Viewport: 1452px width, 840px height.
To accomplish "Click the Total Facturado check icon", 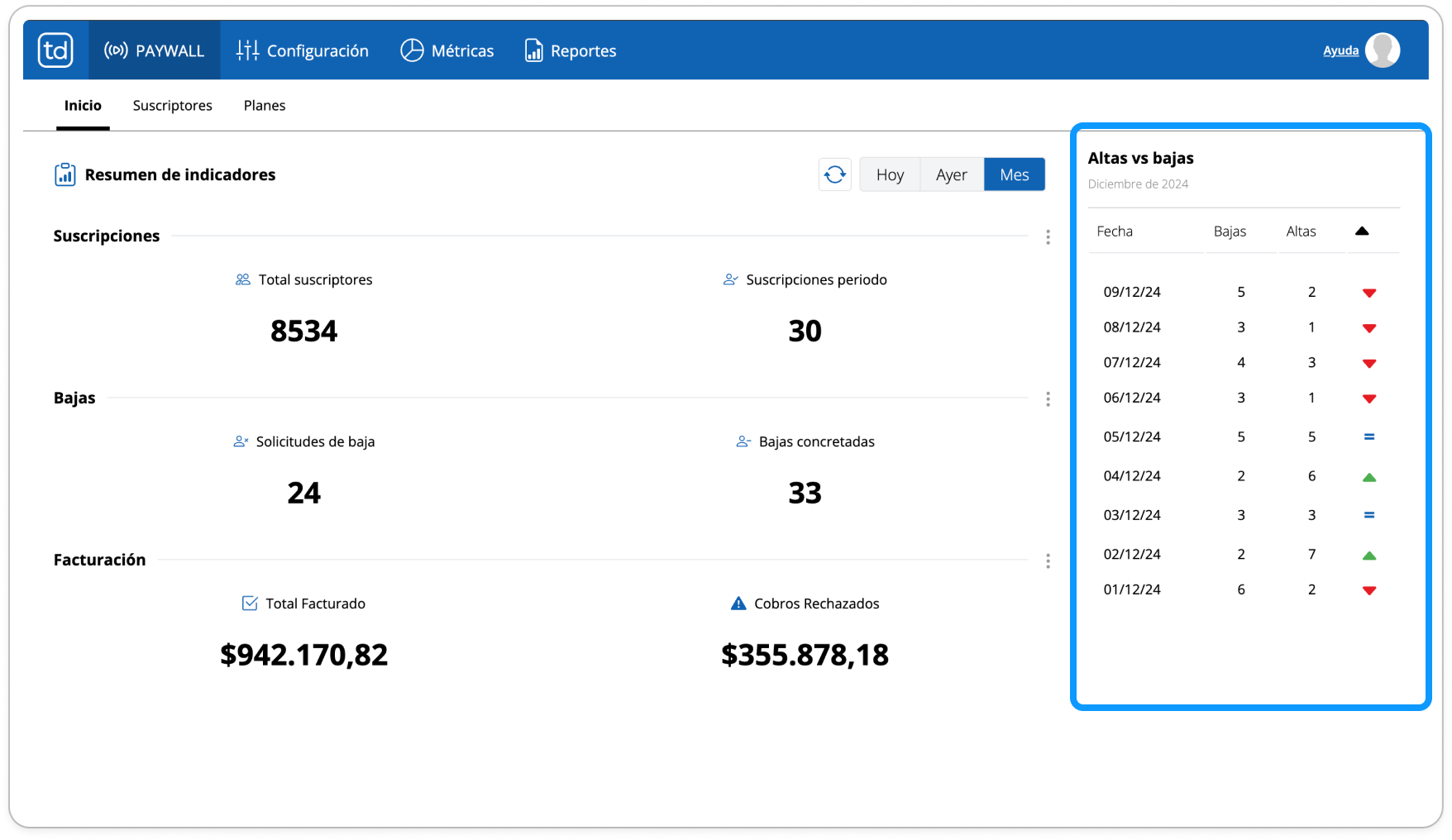I will [x=250, y=604].
